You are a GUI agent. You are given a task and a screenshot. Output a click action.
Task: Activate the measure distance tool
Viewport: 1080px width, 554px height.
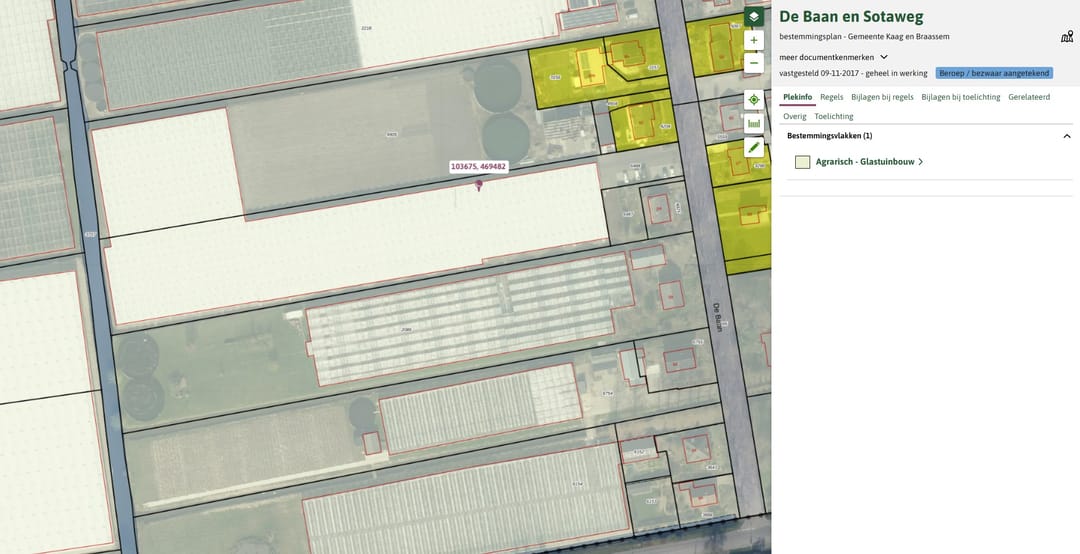point(754,124)
